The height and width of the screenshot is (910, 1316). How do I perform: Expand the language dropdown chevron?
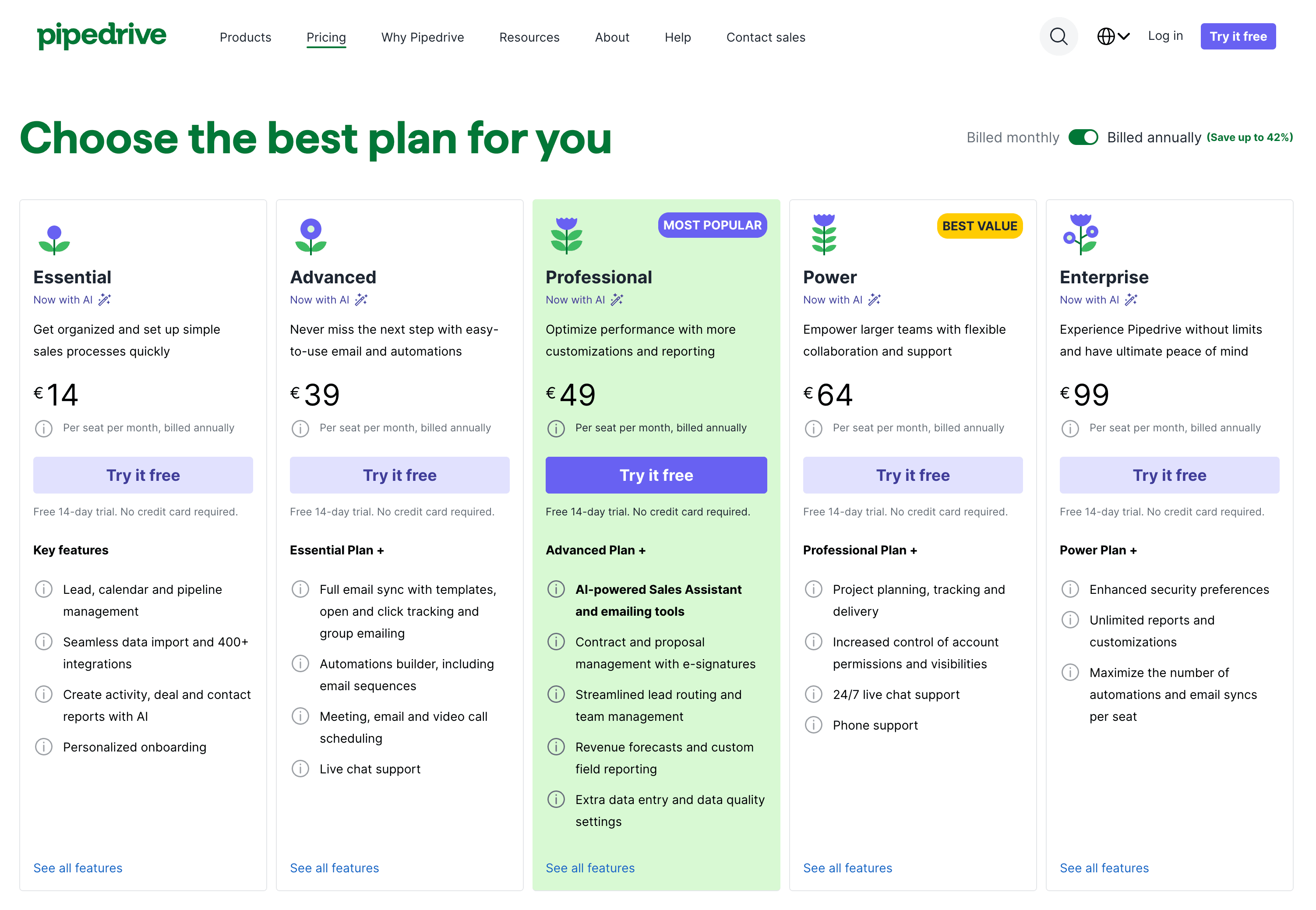pos(1124,36)
